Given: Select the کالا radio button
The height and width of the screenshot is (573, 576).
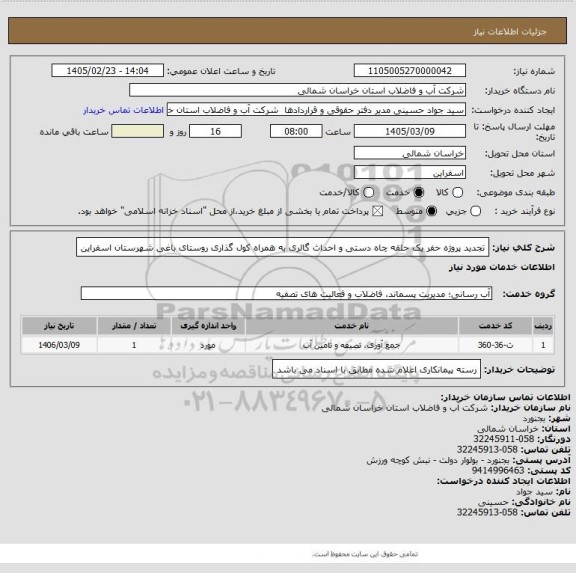Looking at the screenshot, I should (x=457, y=192).
